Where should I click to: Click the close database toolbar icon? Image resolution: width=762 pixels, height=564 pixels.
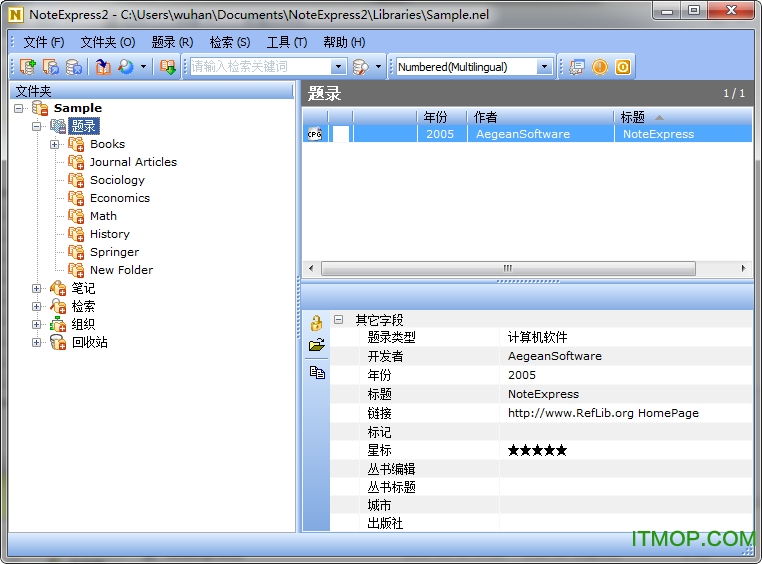(73, 67)
